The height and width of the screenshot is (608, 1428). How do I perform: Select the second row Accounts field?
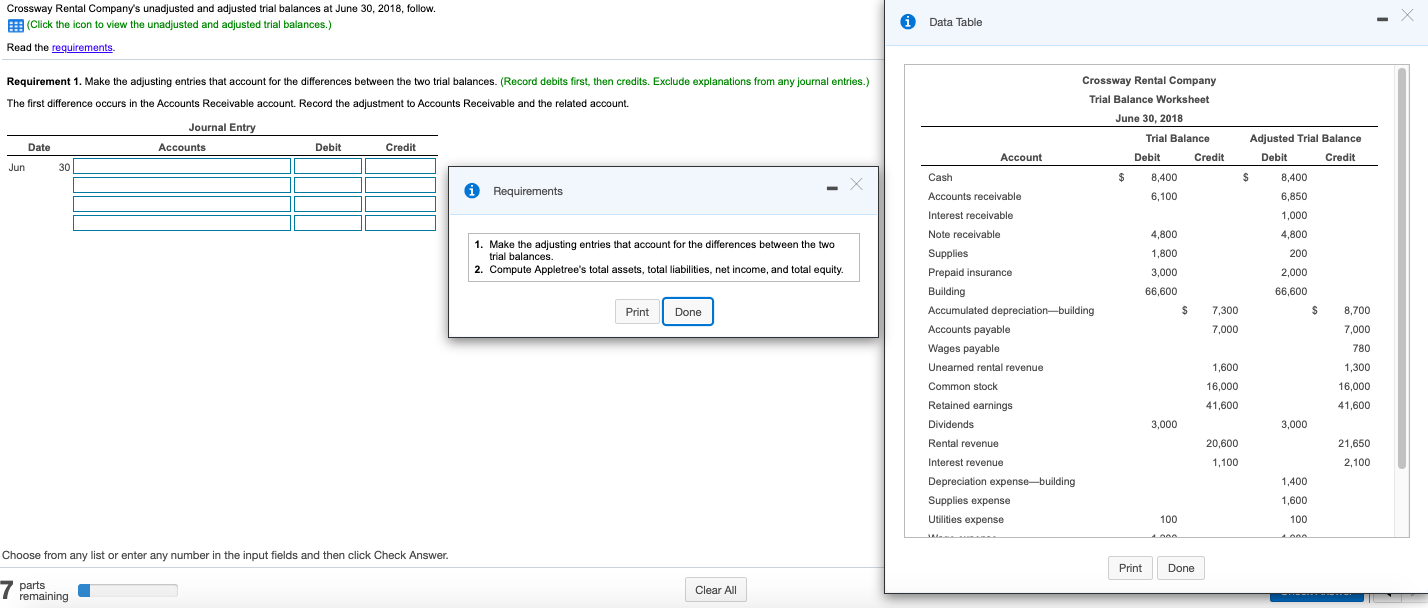[182, 185]
